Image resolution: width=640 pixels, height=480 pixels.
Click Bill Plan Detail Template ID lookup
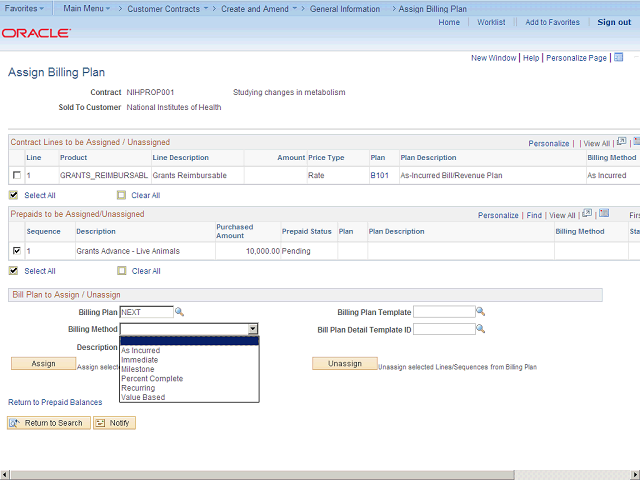tap(480, 328)
